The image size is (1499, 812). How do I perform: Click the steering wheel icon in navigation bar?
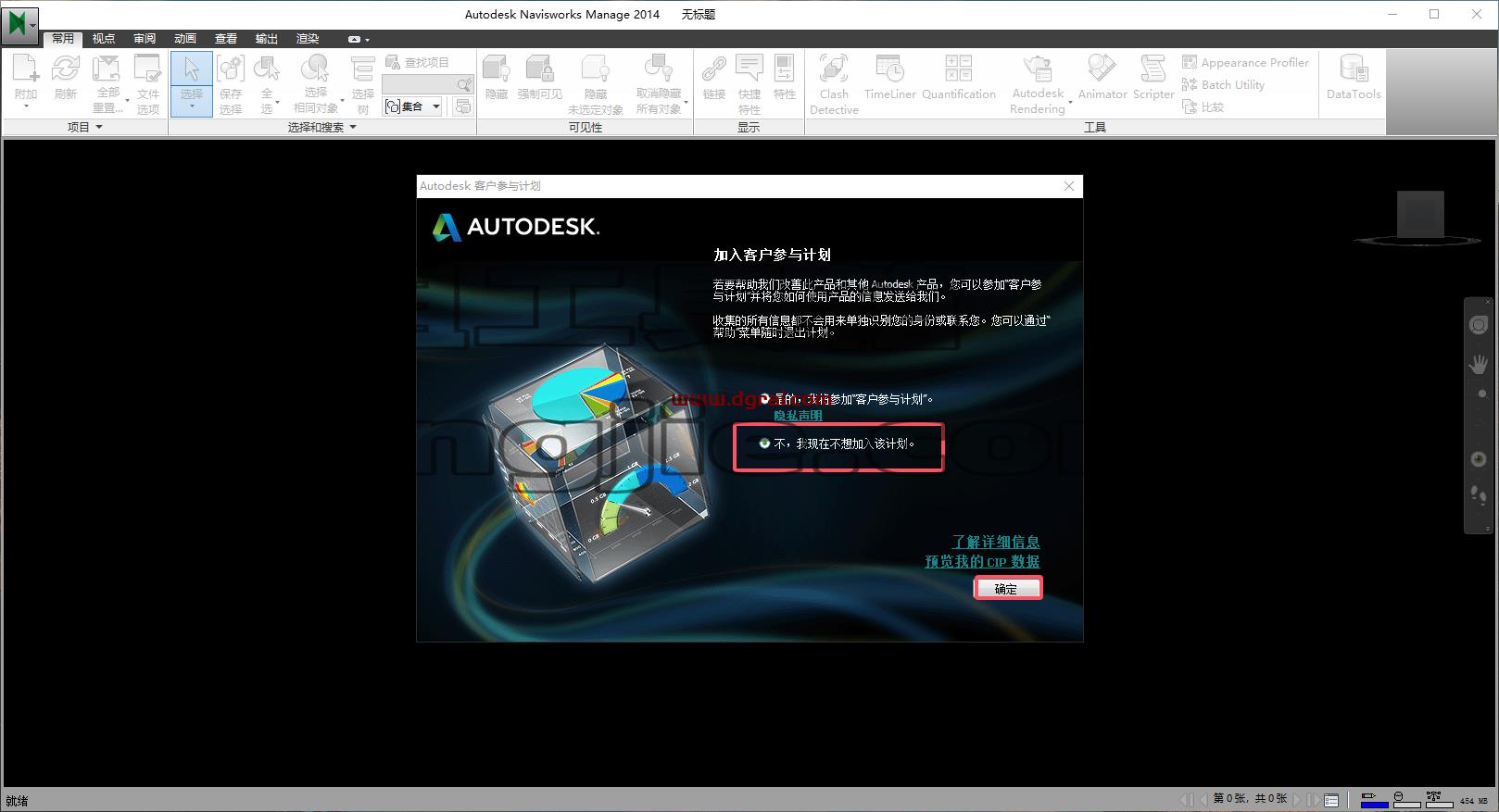pos(1479,325)
